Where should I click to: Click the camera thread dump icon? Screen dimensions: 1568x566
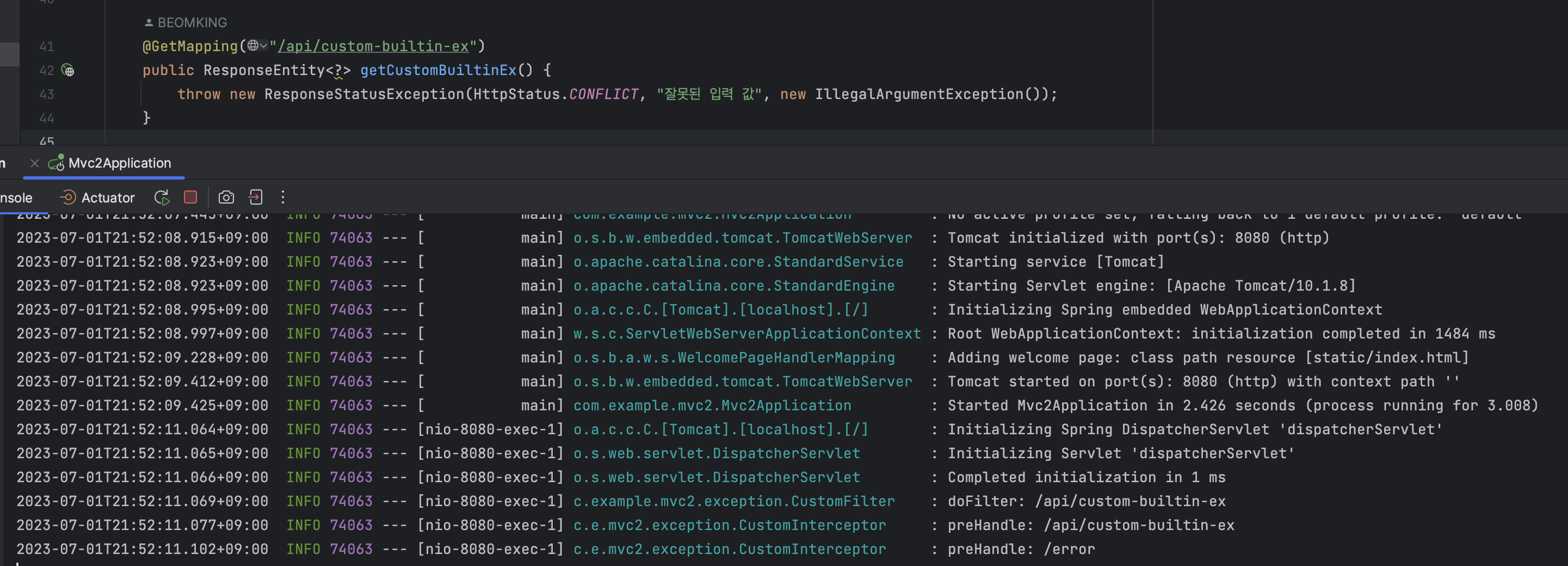click(x=226, y=197)
